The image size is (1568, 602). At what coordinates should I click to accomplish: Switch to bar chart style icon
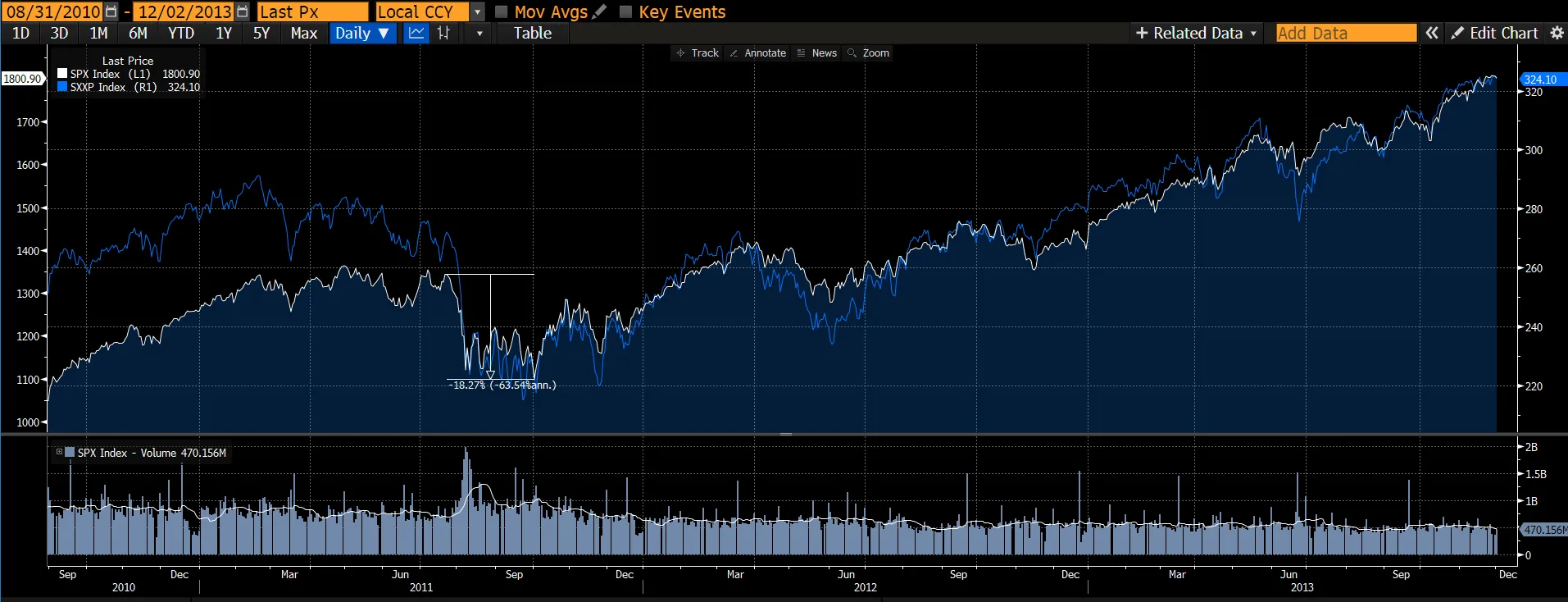click(x=443, y=33)
